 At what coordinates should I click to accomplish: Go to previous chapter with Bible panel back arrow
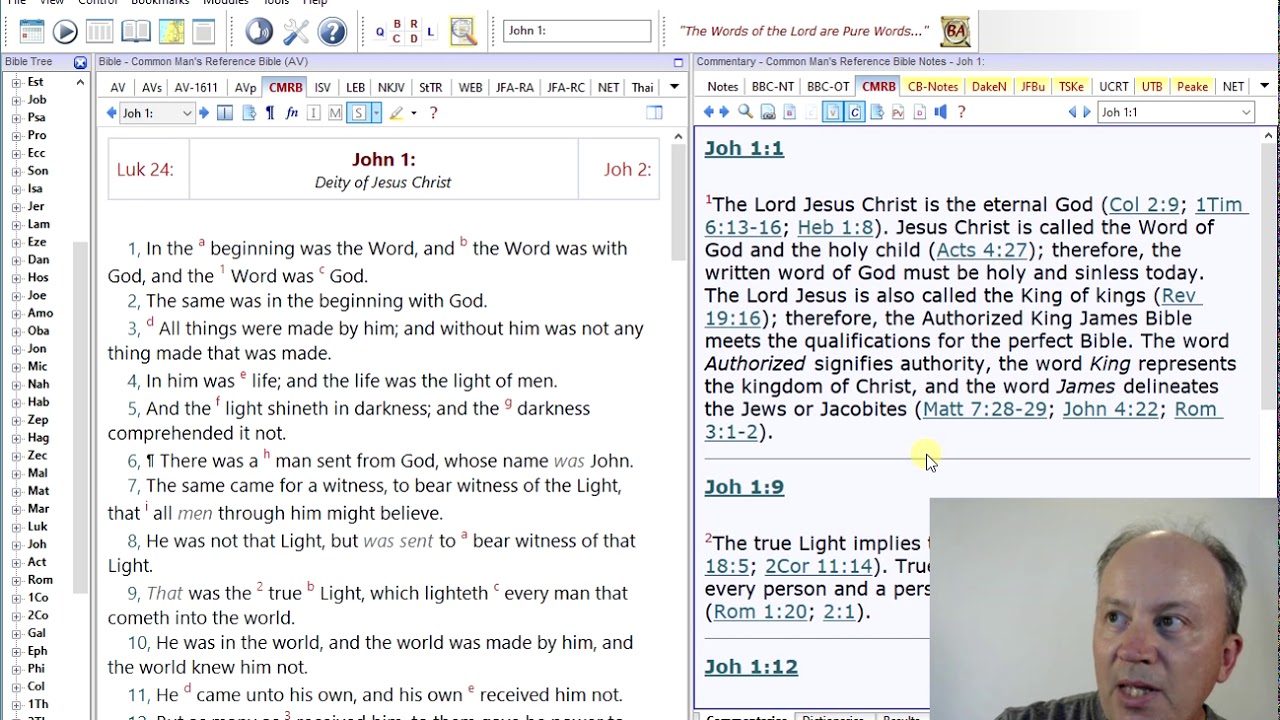[x=111, y=113]
